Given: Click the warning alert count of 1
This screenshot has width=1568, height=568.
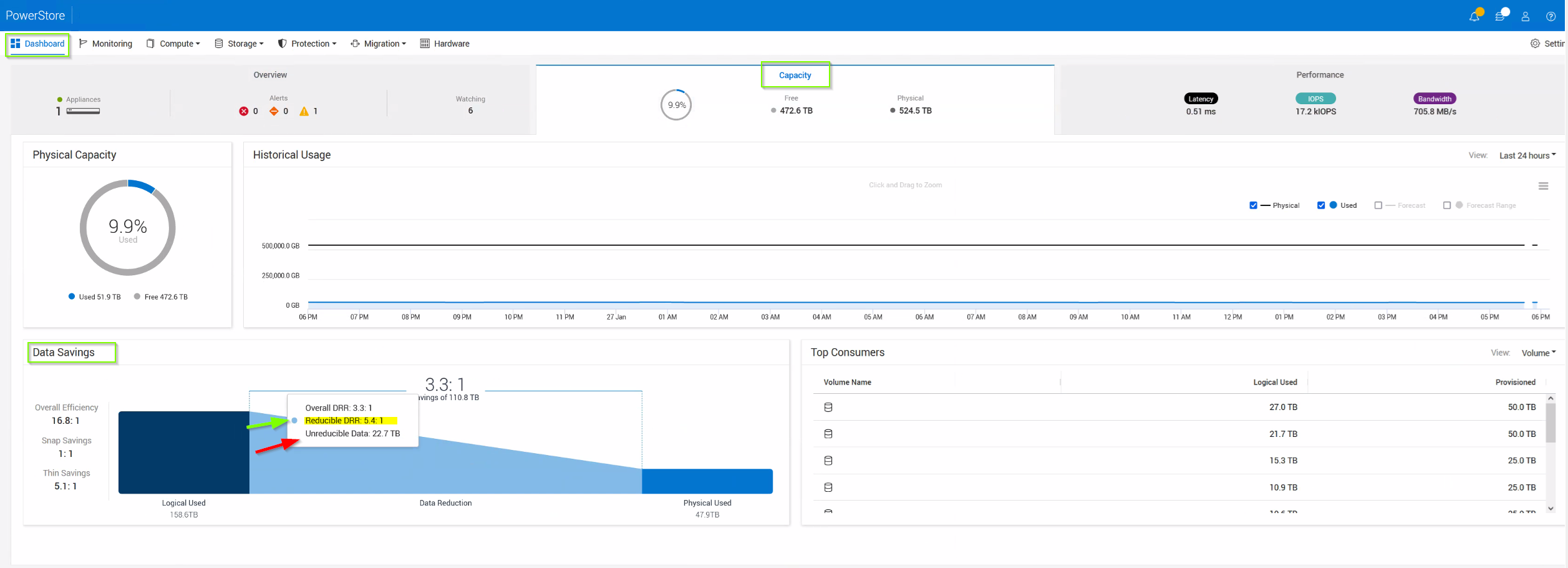Looking at the screenshot, I should point(309,111).
